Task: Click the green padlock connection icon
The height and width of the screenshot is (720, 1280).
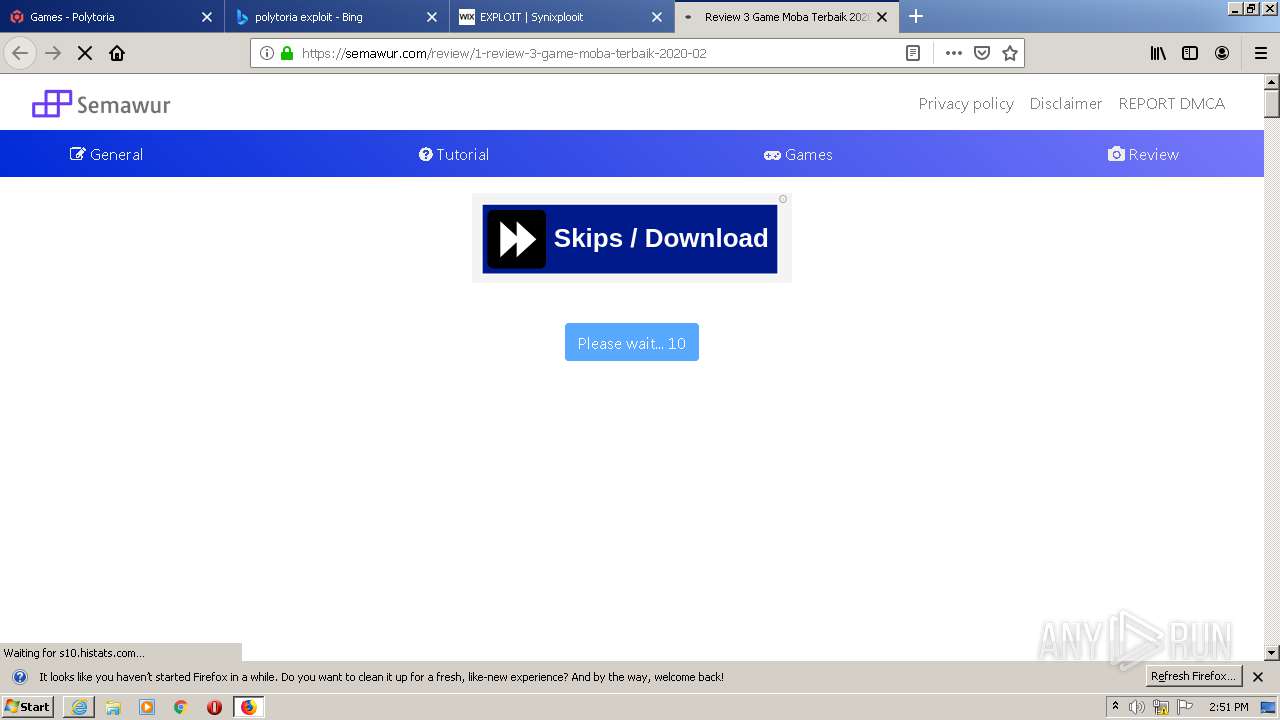Action: pos(287,53)
